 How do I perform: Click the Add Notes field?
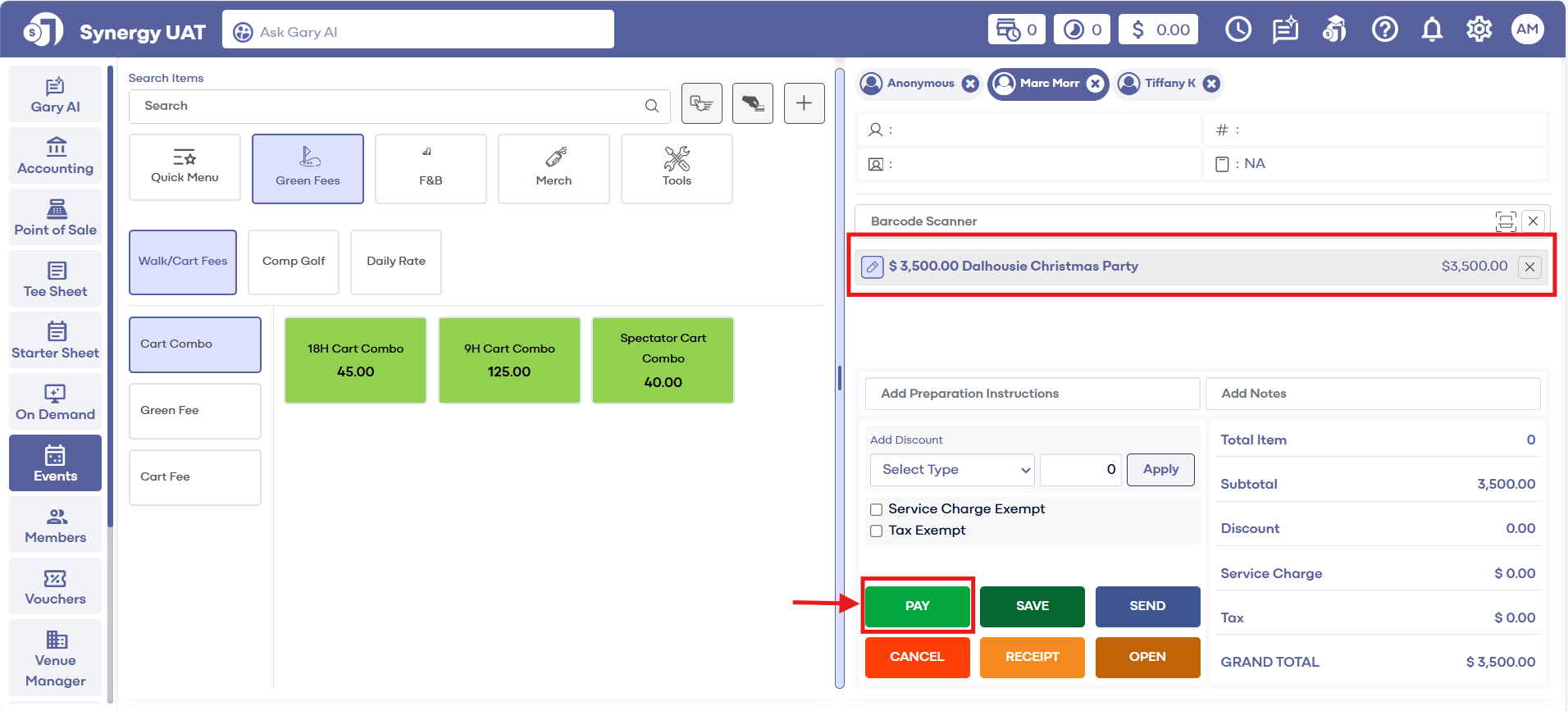(x=1372, y=394)
